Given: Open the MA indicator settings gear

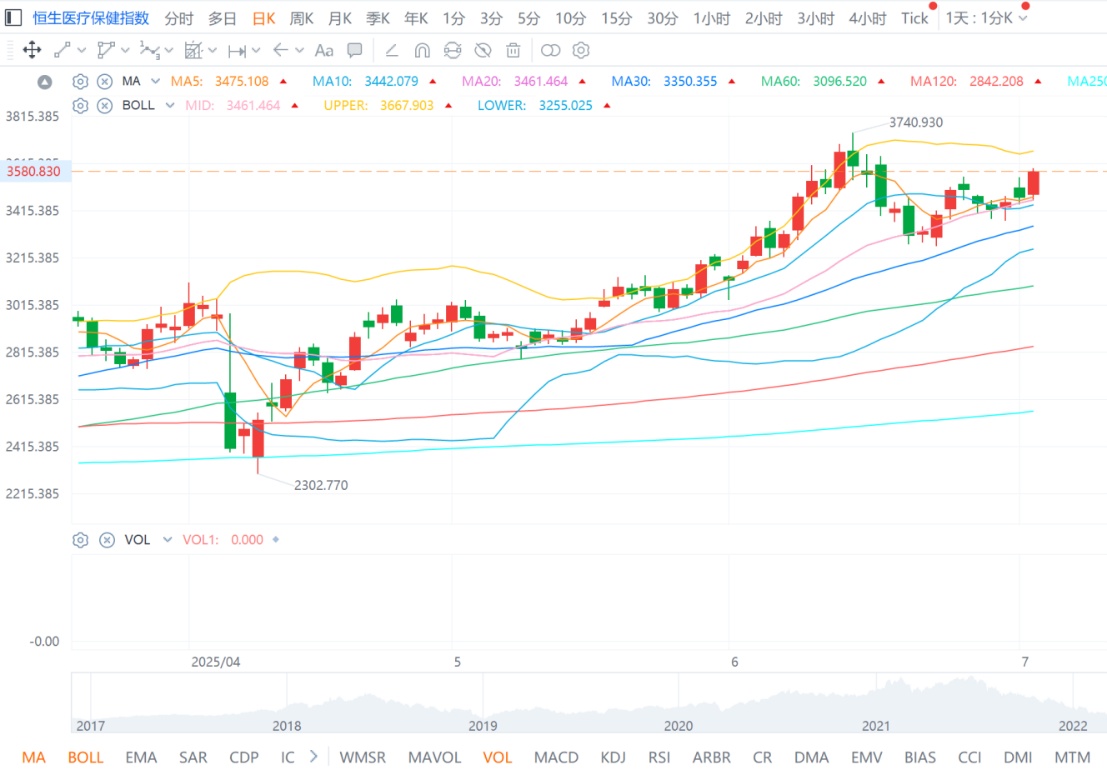Looking at the screenshot, I should pyautogui.click(x=81, y=82).
